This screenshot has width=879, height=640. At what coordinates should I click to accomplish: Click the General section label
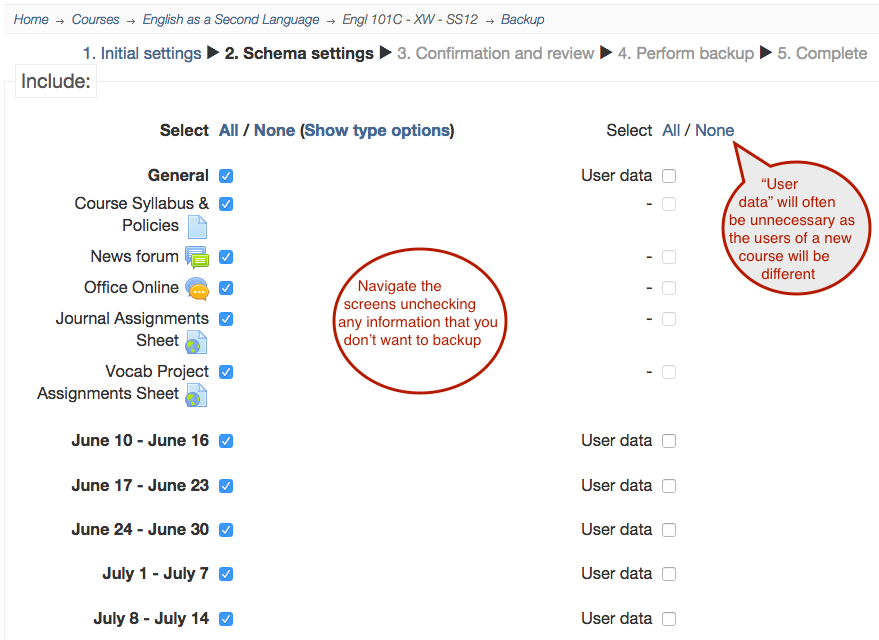click(178, 175)
